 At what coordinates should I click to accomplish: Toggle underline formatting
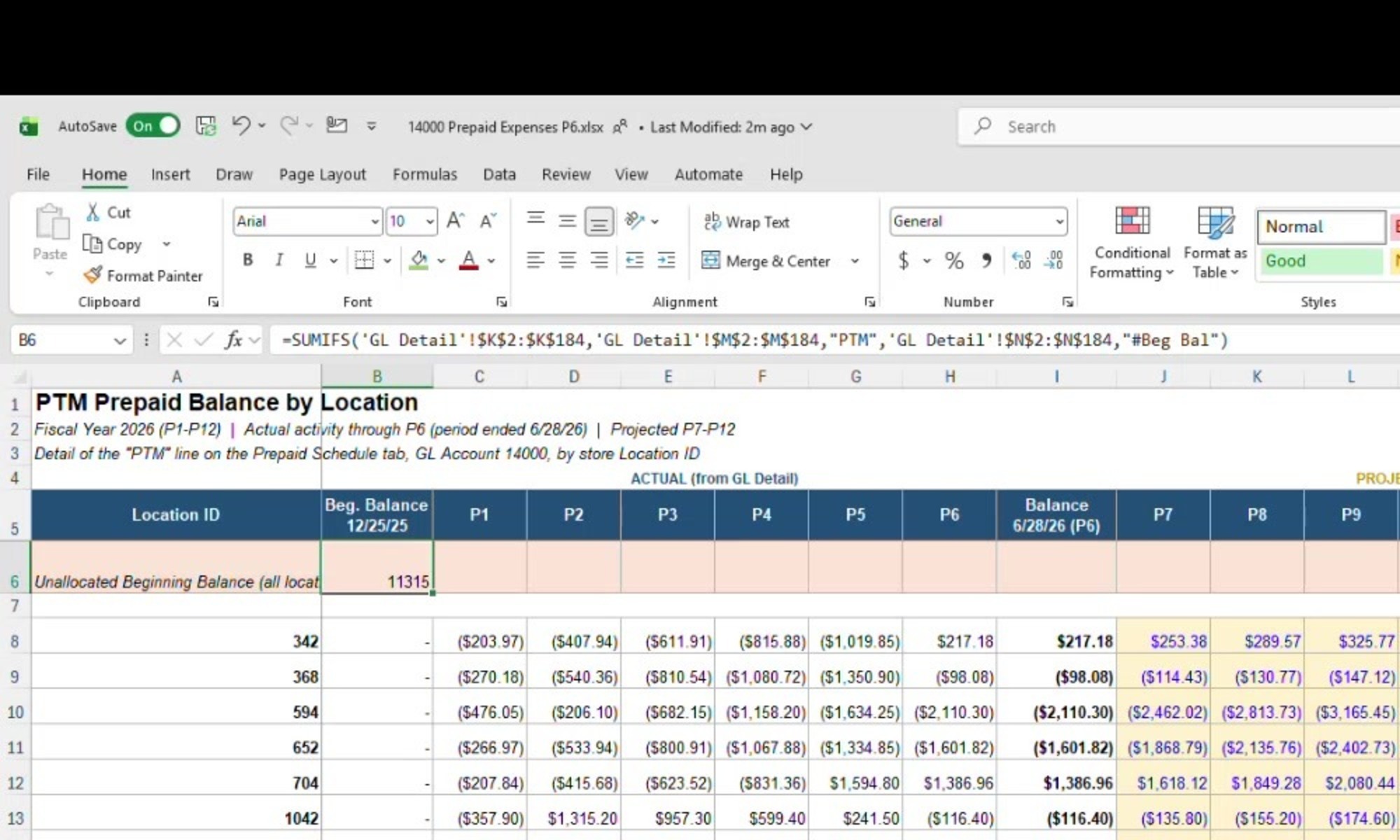[x=310, y=260]
